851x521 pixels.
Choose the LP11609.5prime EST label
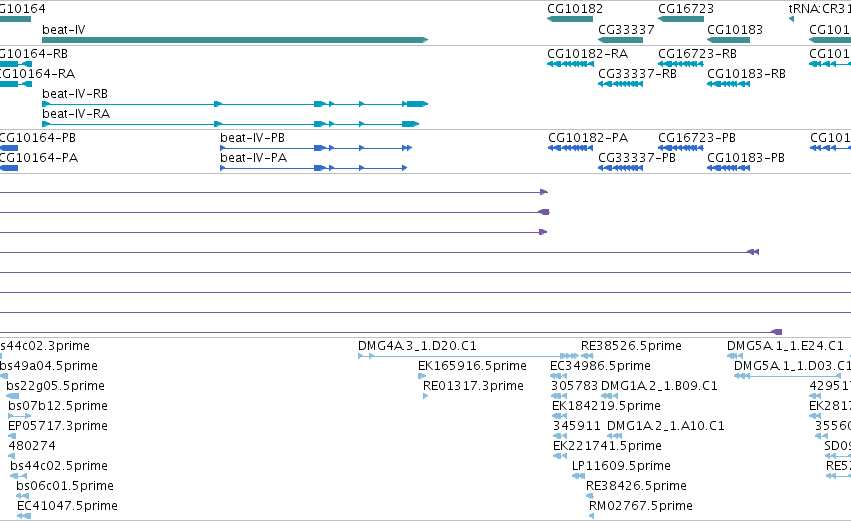[621, 467]
